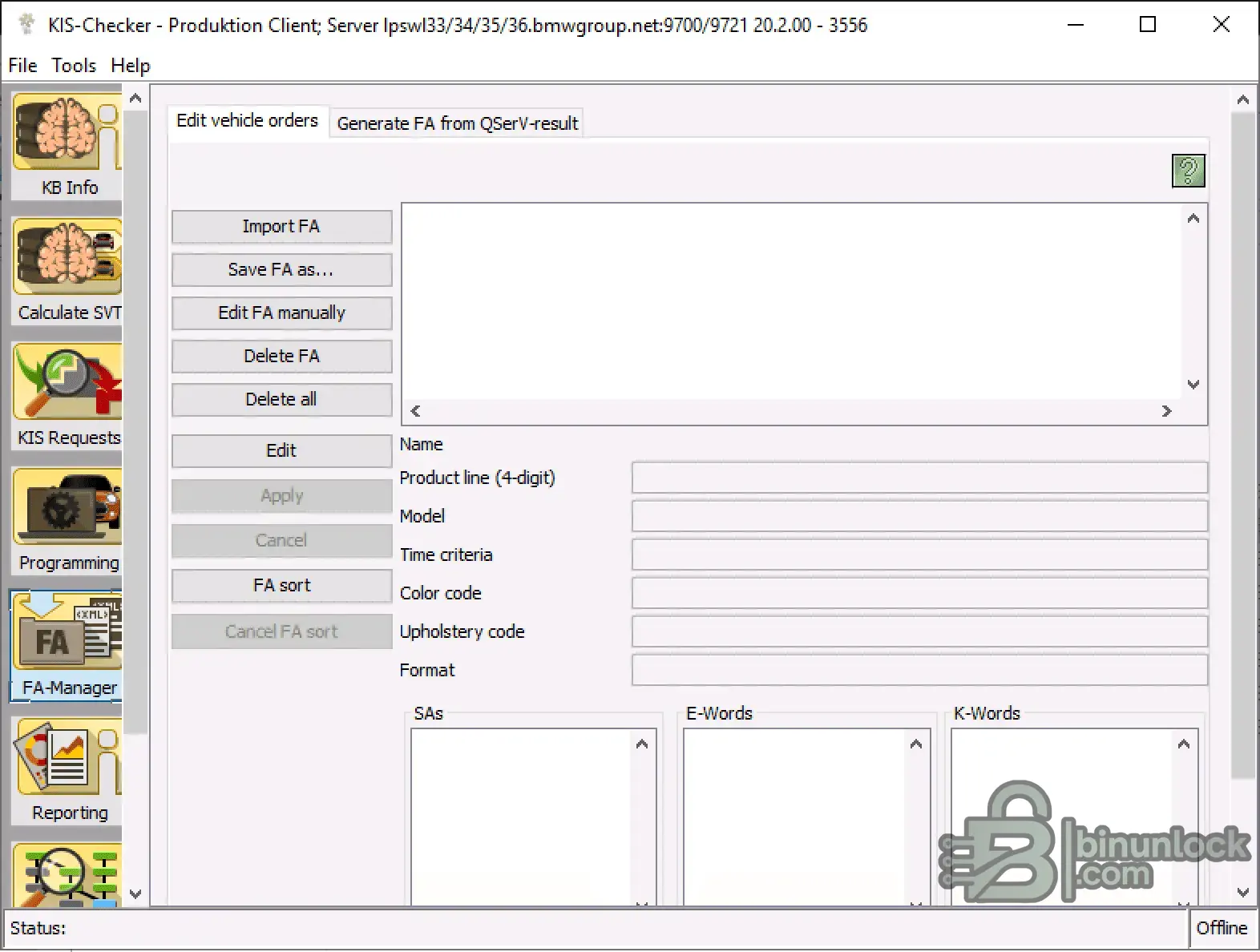Click inside the FA list box

[792, 302]
